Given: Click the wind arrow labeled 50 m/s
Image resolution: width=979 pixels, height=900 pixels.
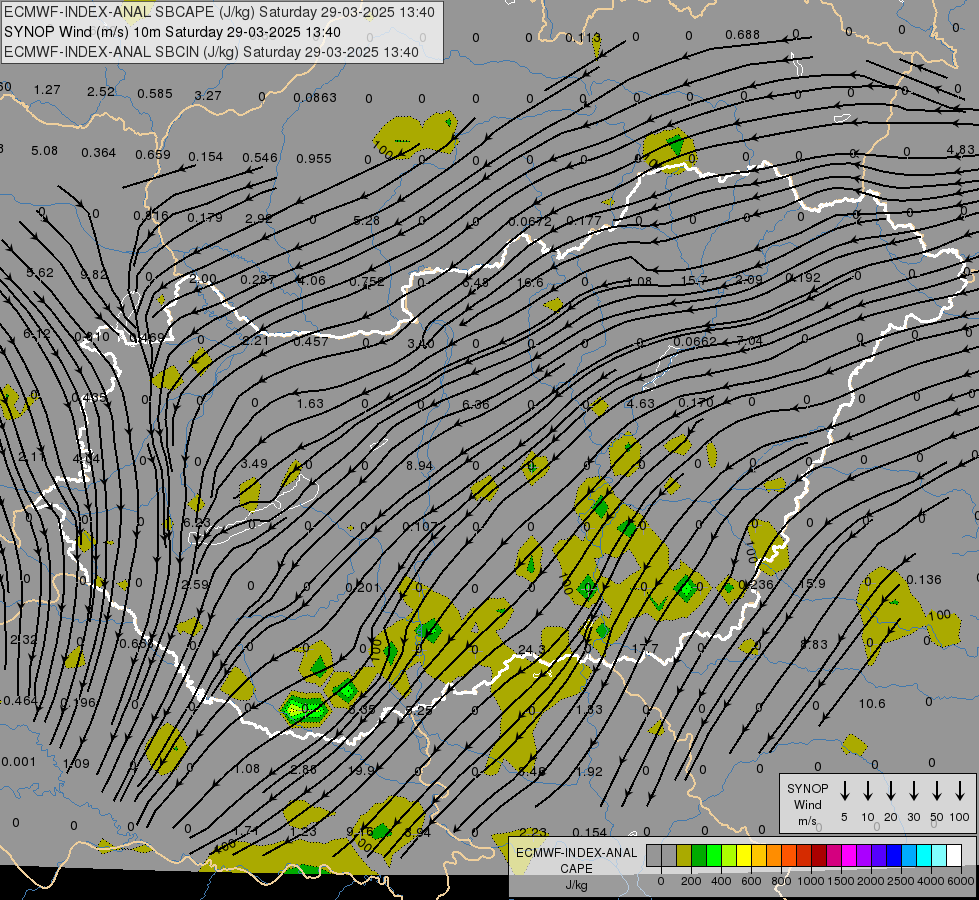Looking at the screenshot, I should coord(937,791).
